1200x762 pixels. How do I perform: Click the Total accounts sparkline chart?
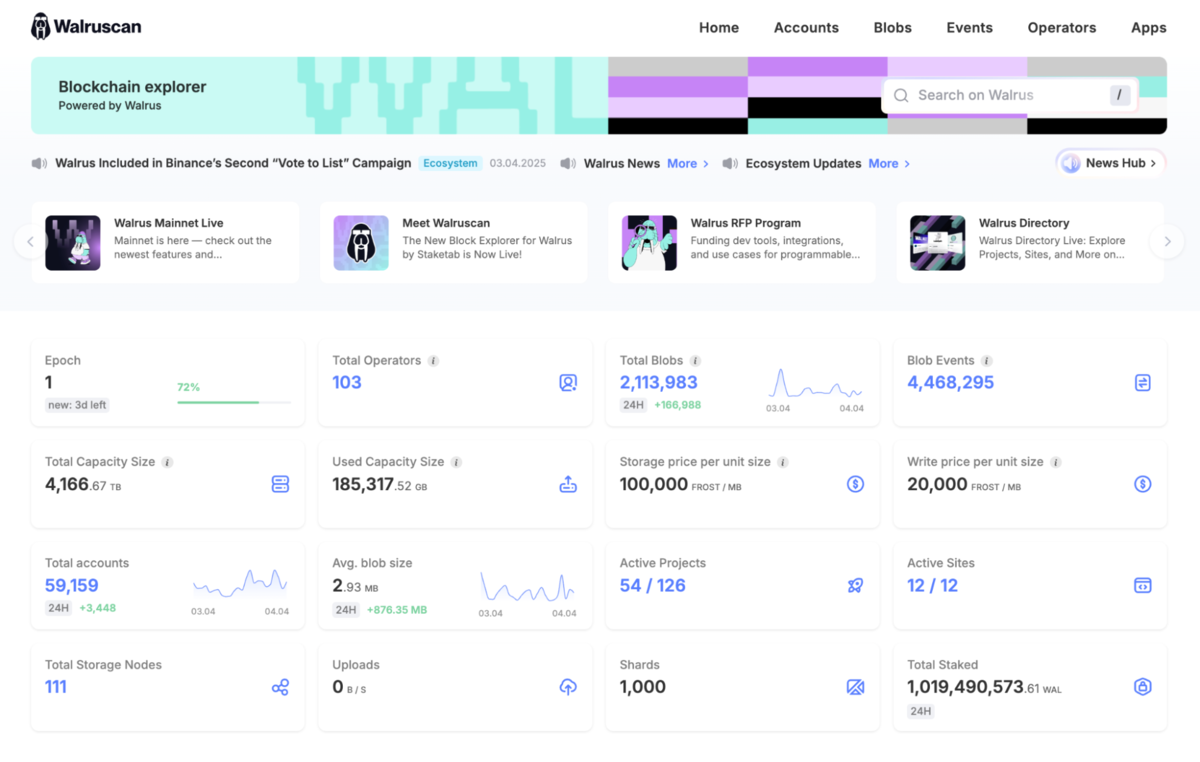240,582
